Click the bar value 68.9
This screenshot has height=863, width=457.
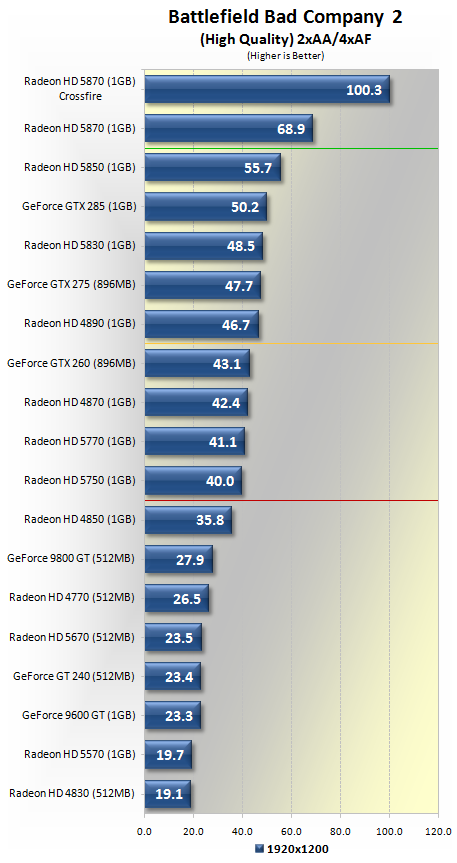[x=290, y=129]
